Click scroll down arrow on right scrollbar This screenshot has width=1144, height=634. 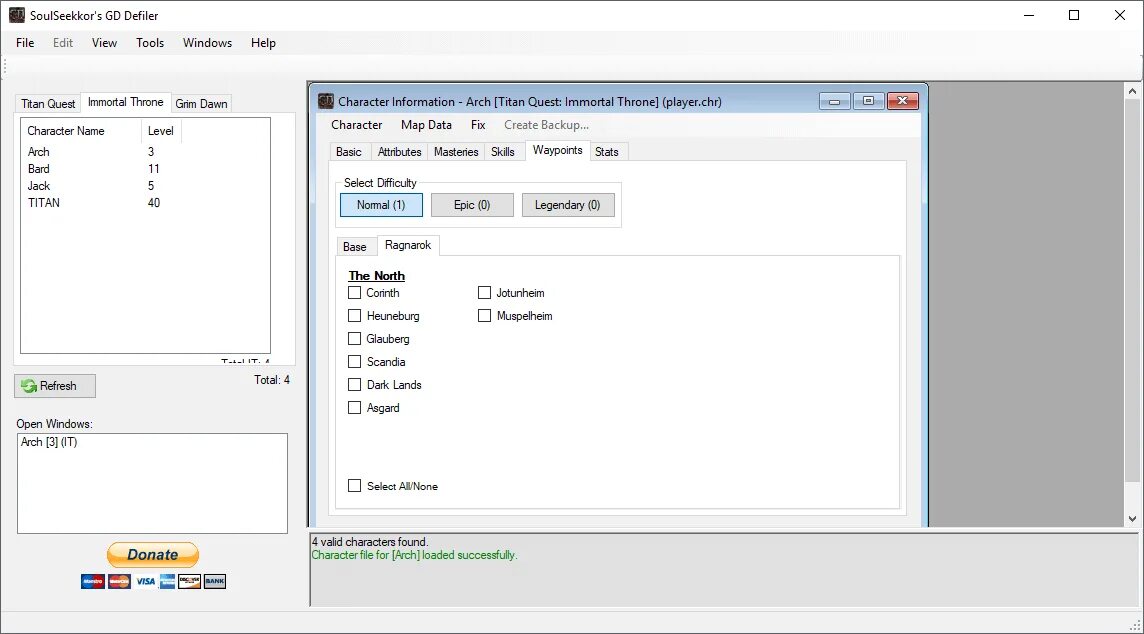pyautogui.click(x=1132, y=519)
